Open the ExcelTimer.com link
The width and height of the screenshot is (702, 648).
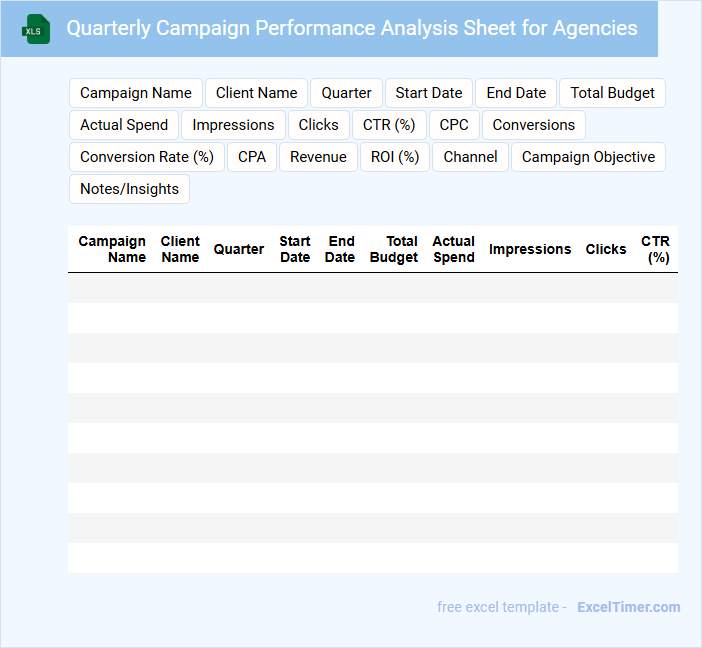[x=629, y=607]
